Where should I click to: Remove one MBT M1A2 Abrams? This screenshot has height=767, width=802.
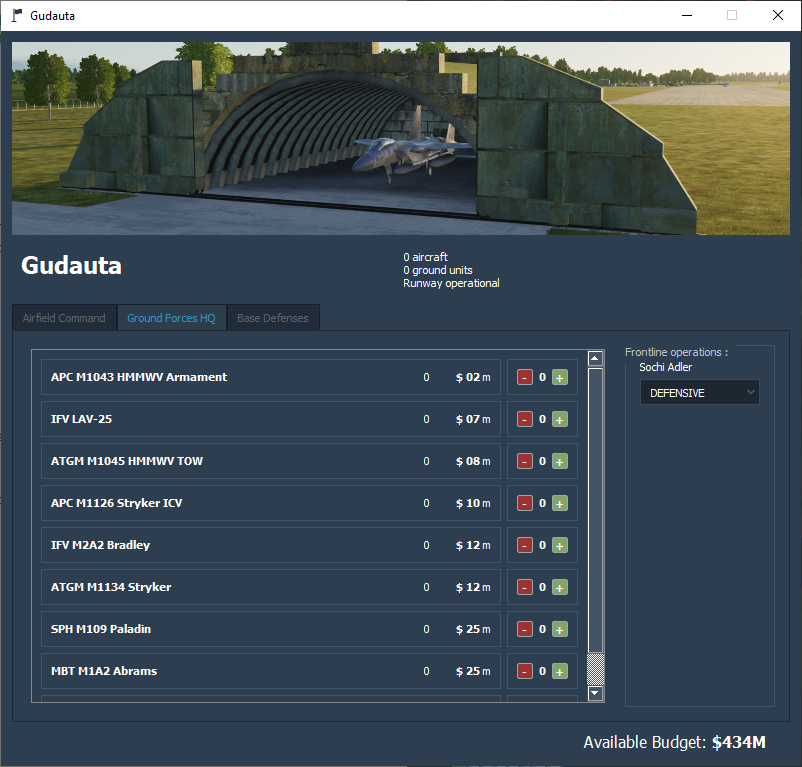[x=524, y=671]
